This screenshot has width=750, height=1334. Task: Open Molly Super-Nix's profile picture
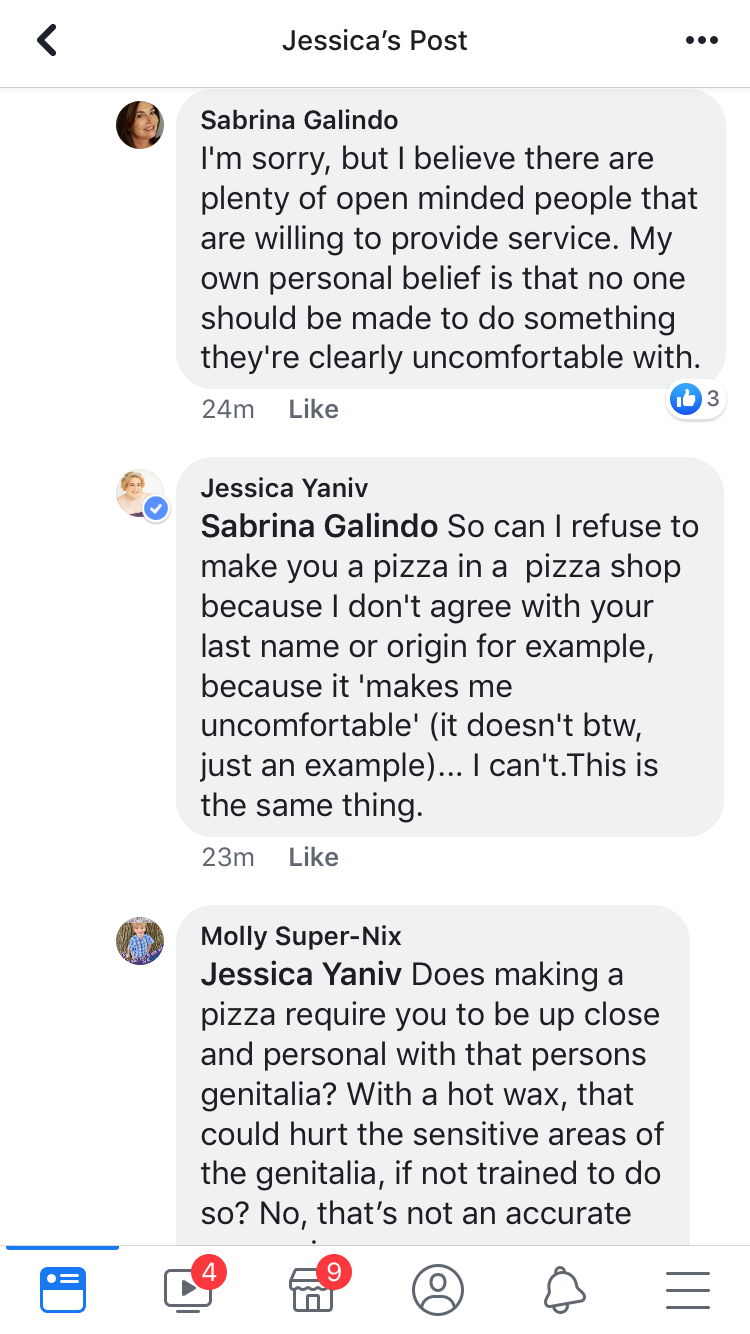[140, 941]
